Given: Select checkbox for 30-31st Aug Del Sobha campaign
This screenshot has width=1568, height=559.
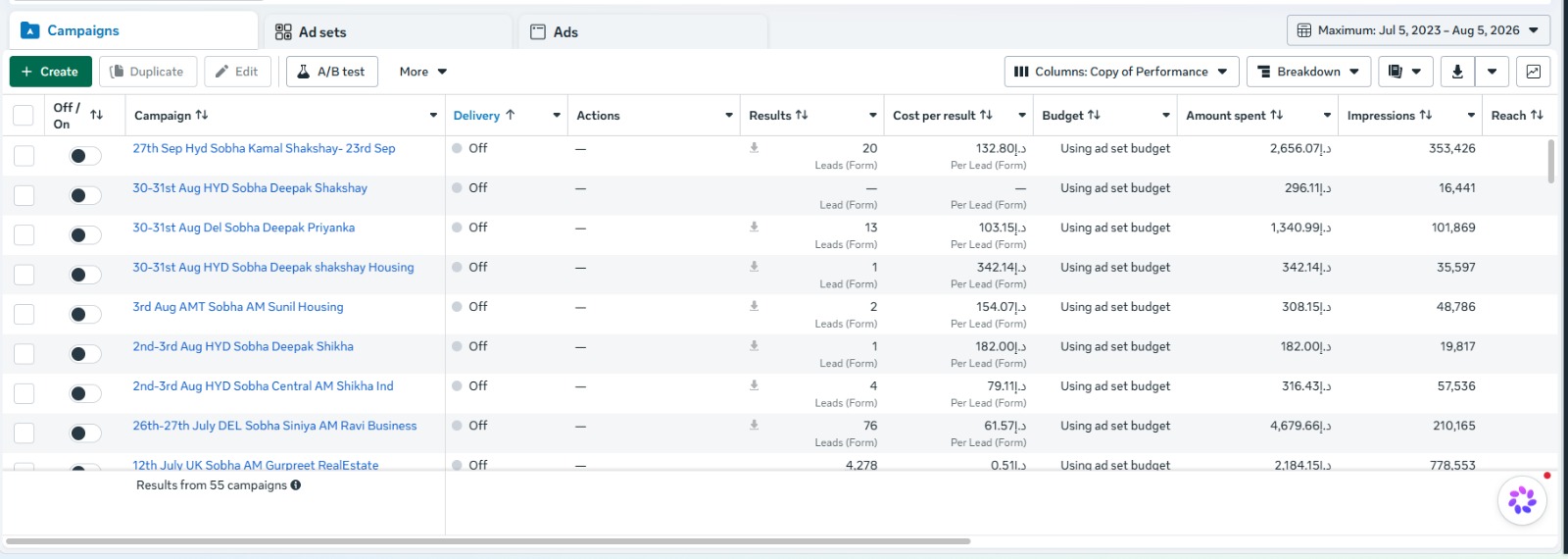Looking at the screenshot, I should 24,235.
